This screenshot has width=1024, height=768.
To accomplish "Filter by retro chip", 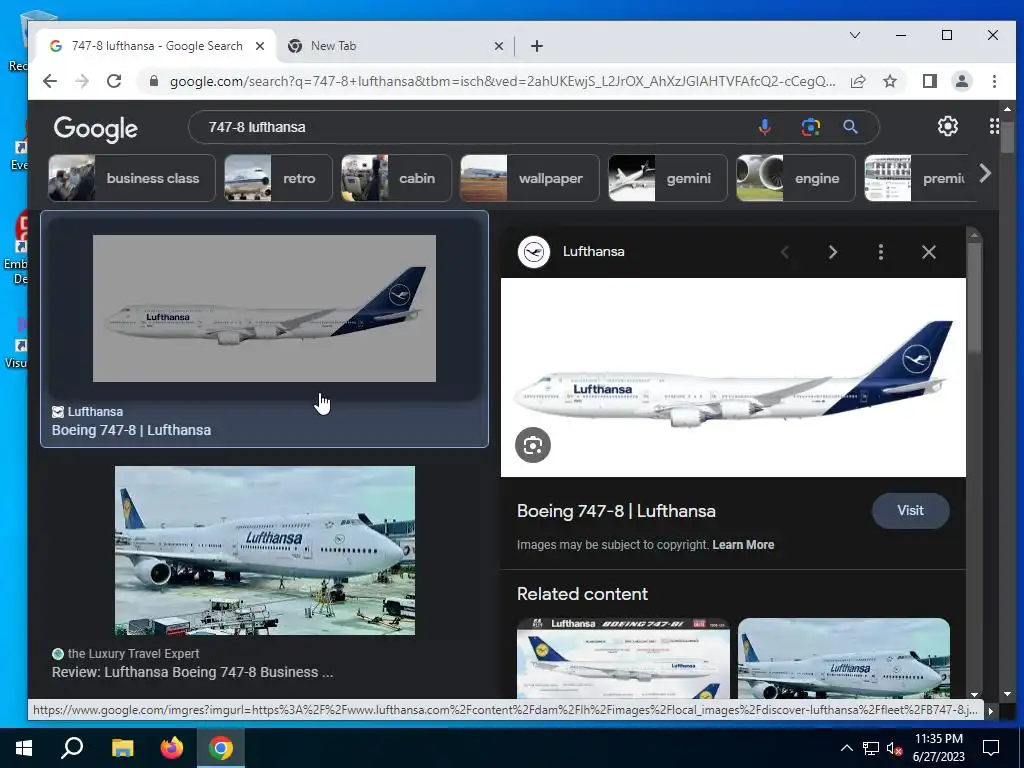I will pos(276,178).
